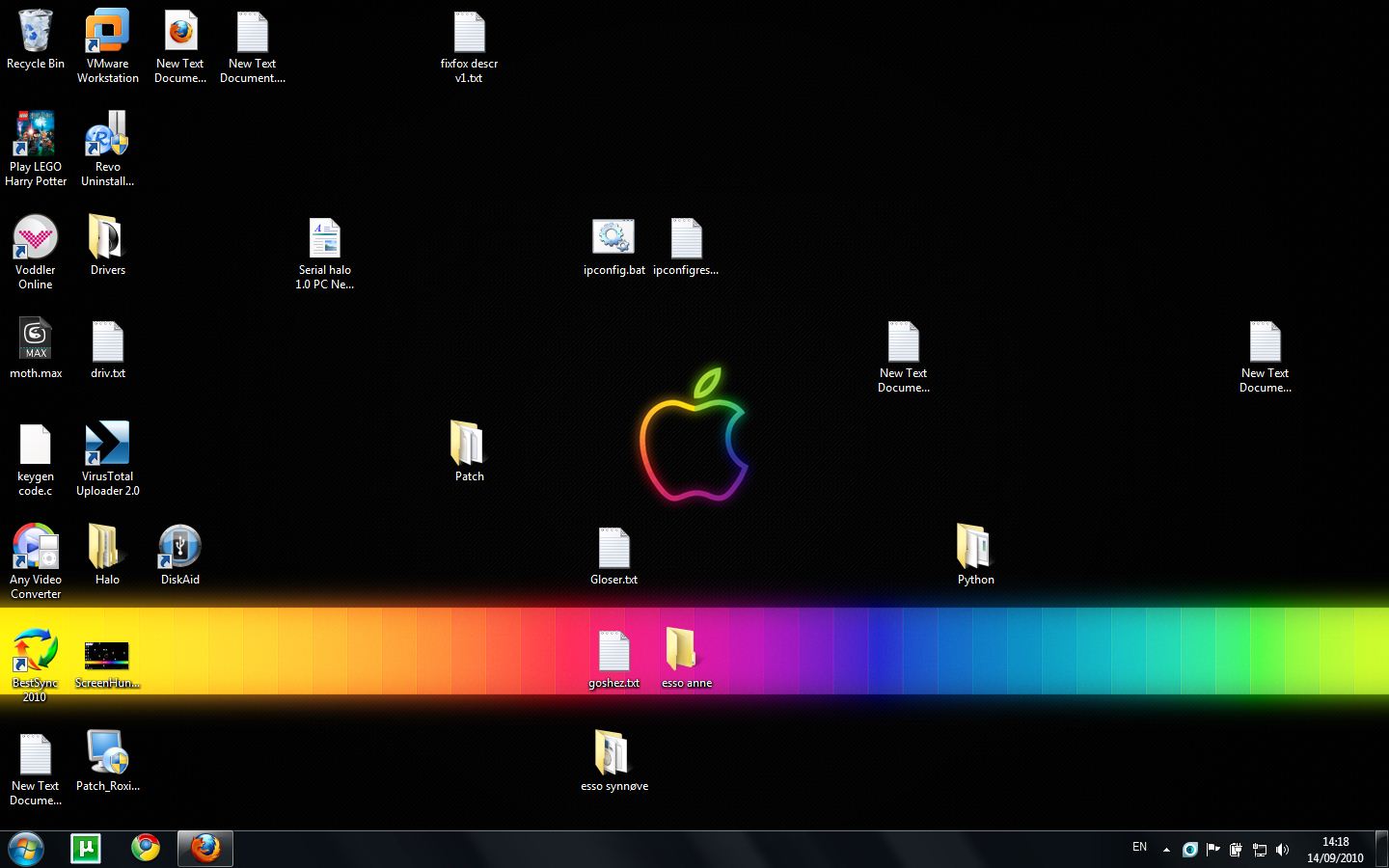Select the goshez.txt file

click(613, 659)
